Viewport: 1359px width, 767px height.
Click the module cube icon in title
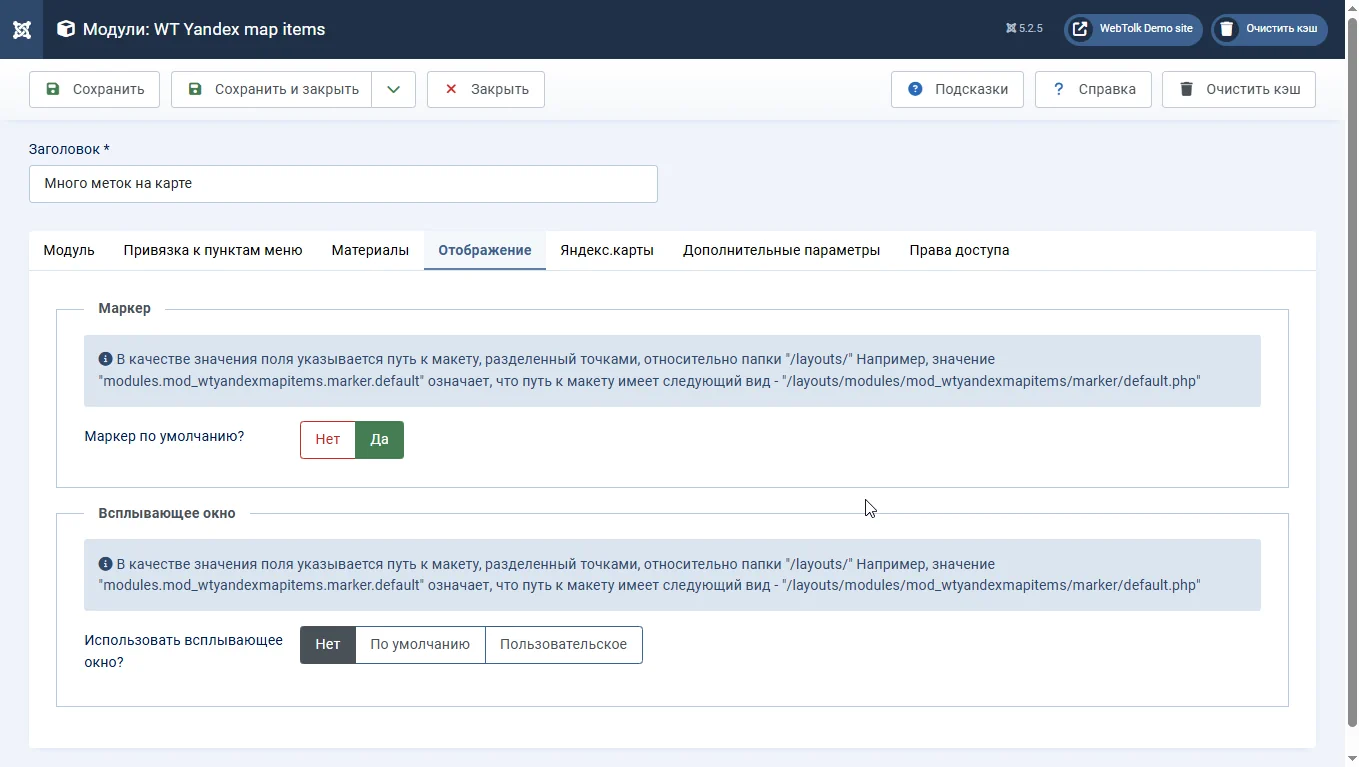click(65, 29)
